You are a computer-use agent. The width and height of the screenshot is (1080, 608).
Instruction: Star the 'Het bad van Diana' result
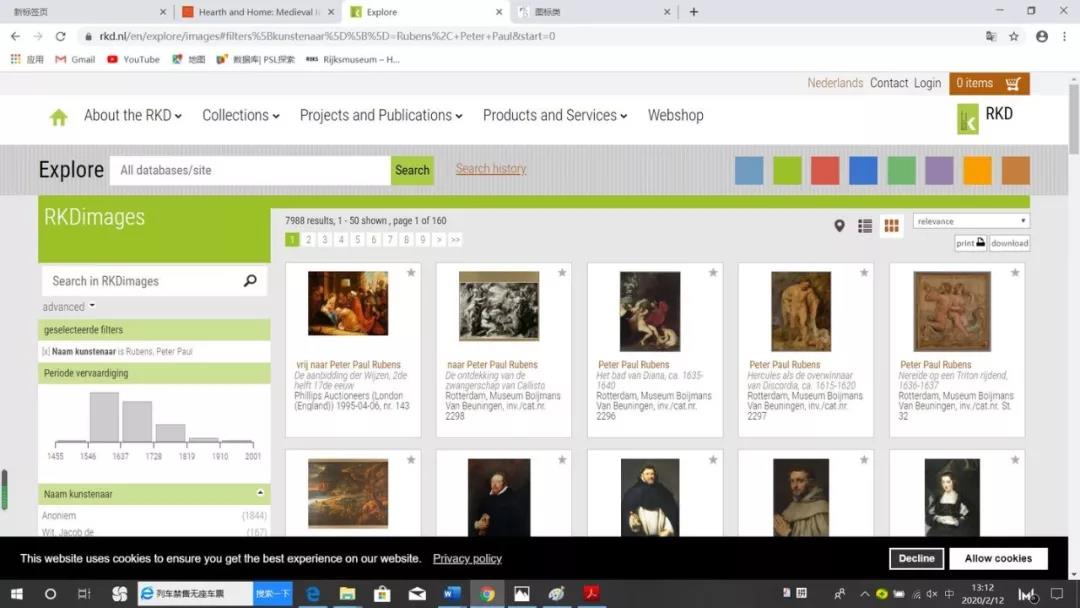coord(712,273)
